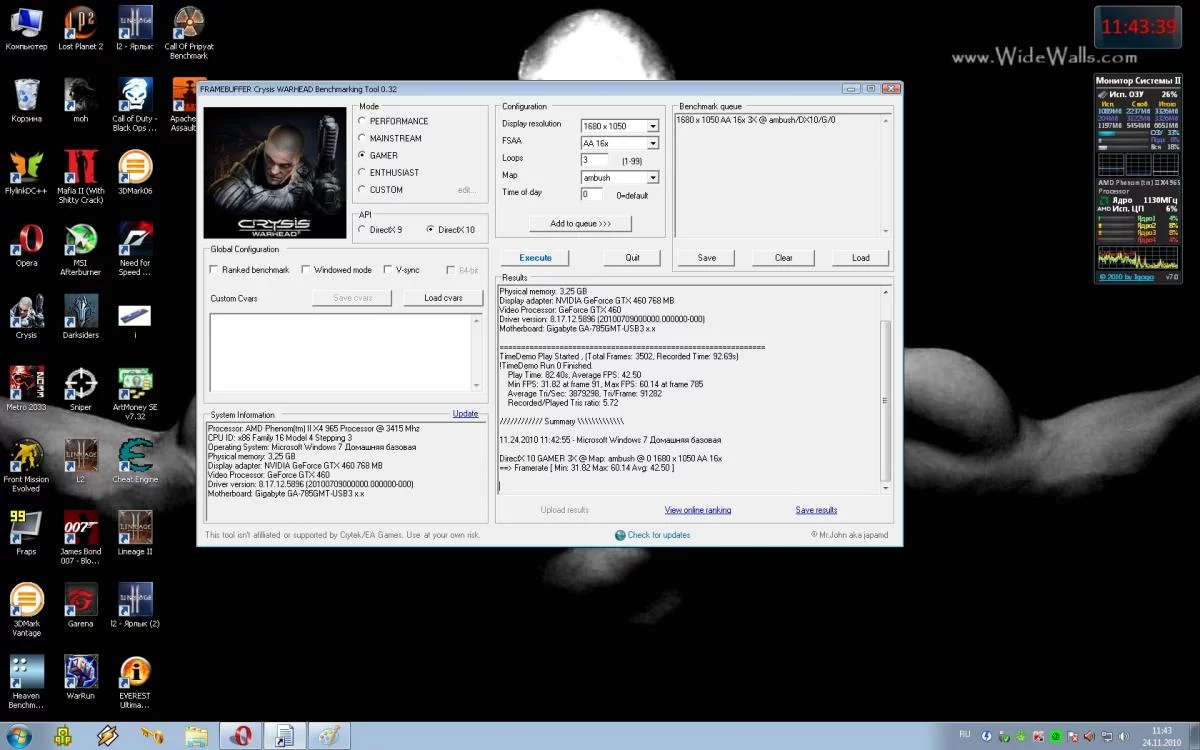
Task: Open MSI Afterburner desktop icon
Action: (81, 240)
